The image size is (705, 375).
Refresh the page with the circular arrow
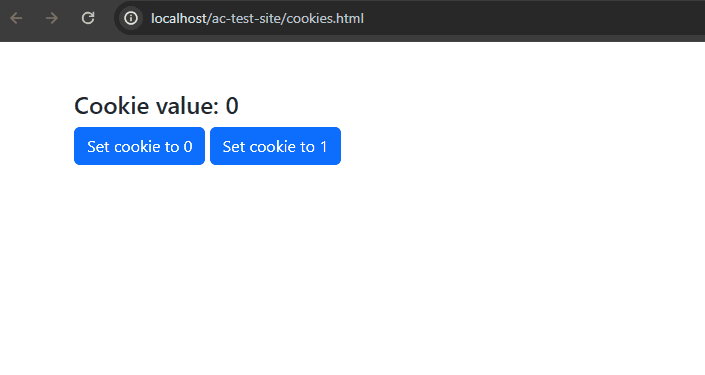pos(88,18)
